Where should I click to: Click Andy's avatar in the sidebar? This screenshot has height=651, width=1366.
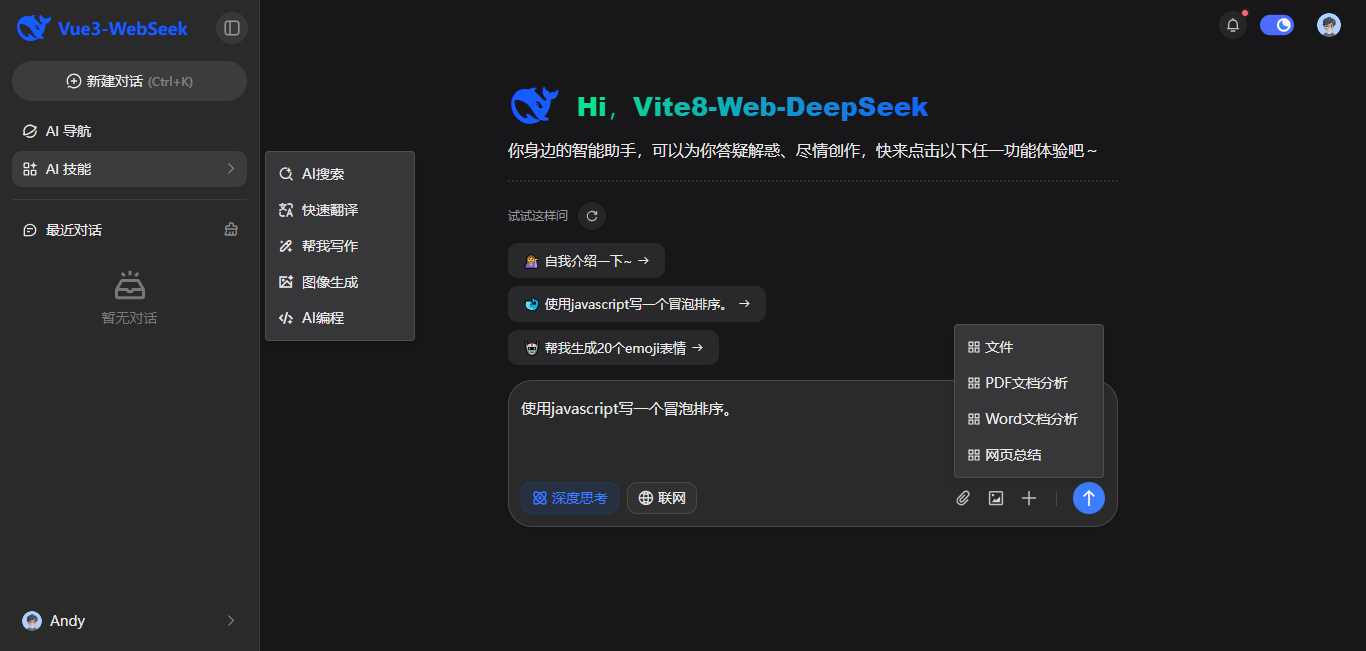point(32,621)
